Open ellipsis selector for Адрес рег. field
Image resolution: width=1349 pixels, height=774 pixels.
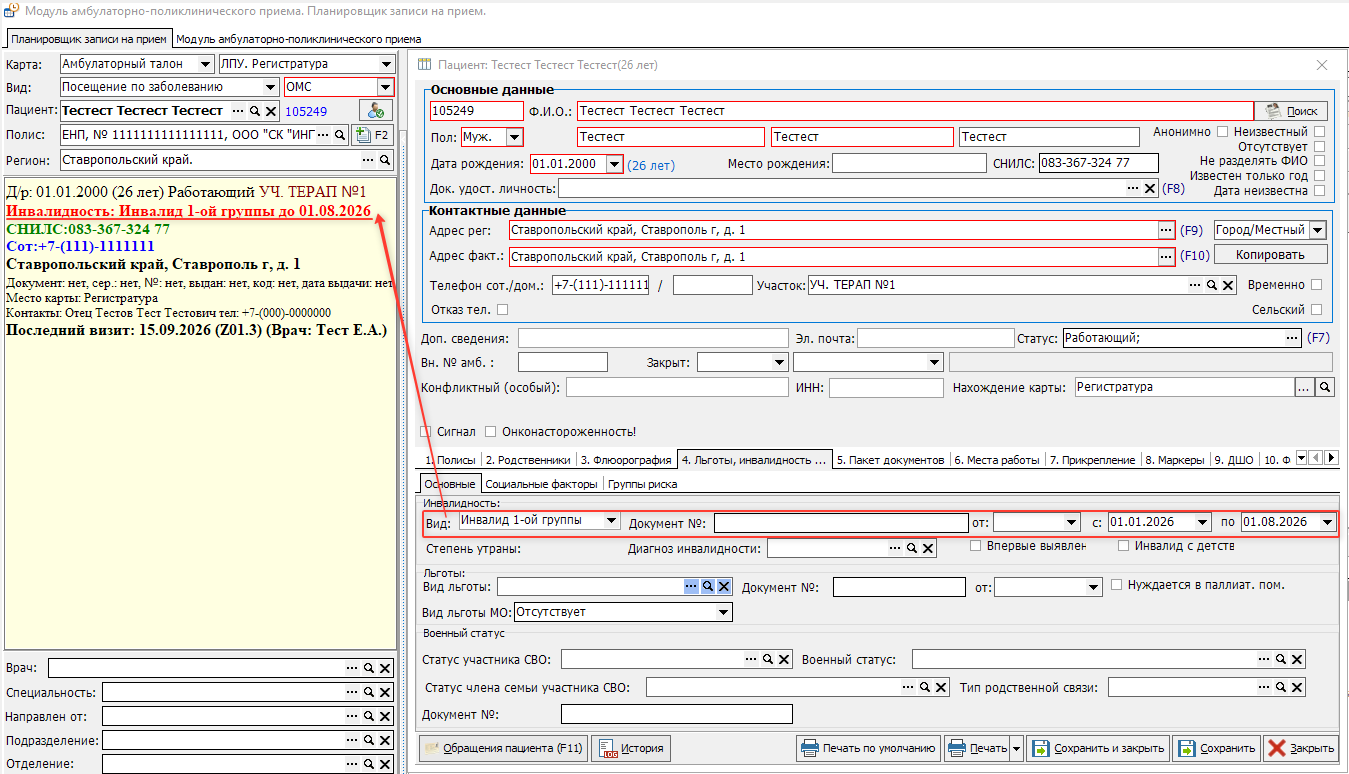click(1165, 230)
